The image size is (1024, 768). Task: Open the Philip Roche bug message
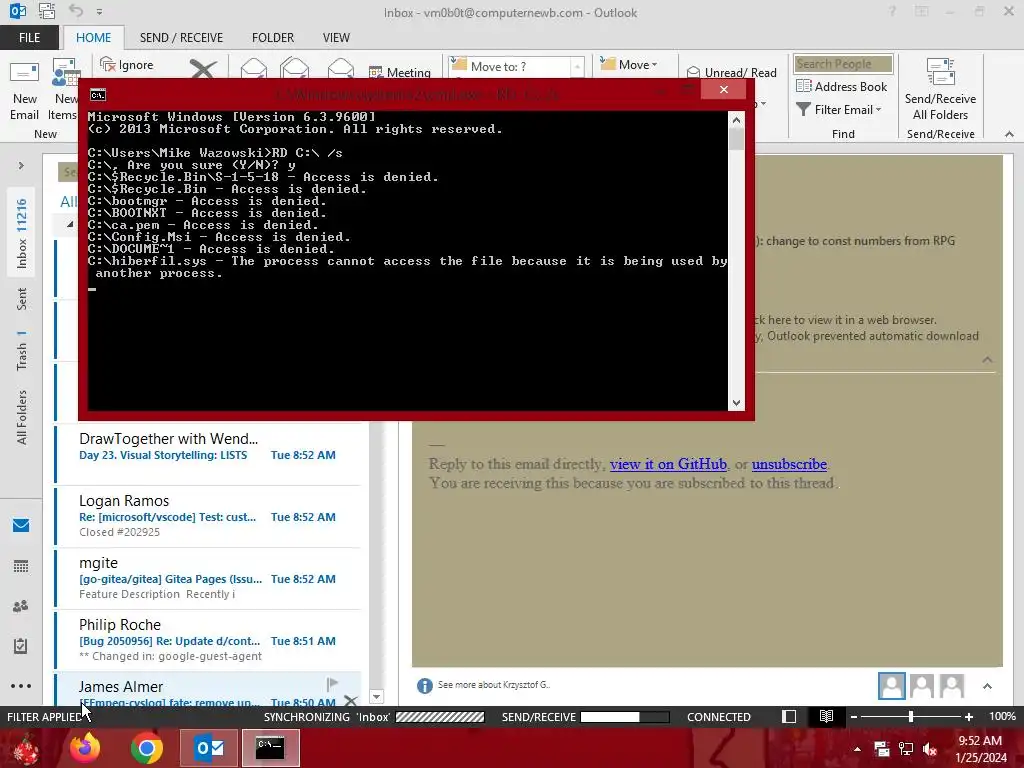(x=208, y=641)
